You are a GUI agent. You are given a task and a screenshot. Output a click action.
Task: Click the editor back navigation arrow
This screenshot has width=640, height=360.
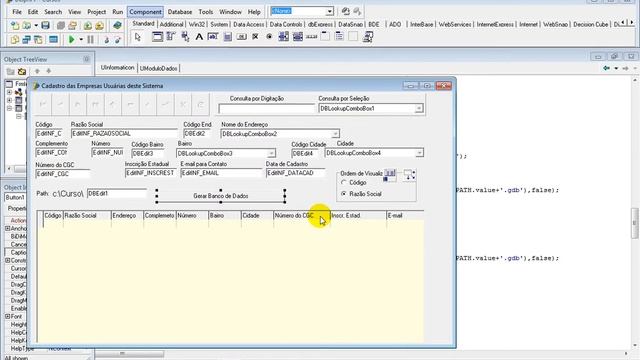coord(607,68)
